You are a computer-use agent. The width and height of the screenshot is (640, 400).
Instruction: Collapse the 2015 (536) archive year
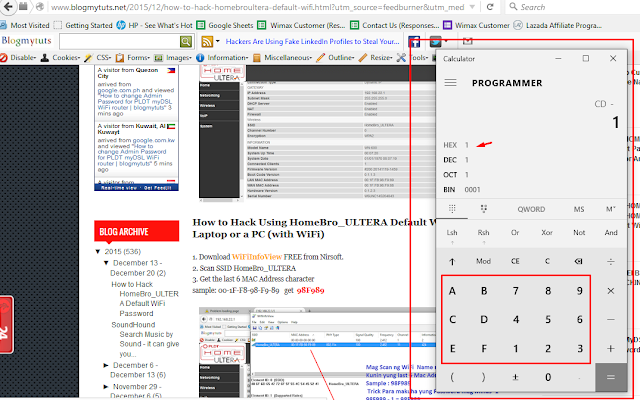pyautogui.click(x=98, y=251)
